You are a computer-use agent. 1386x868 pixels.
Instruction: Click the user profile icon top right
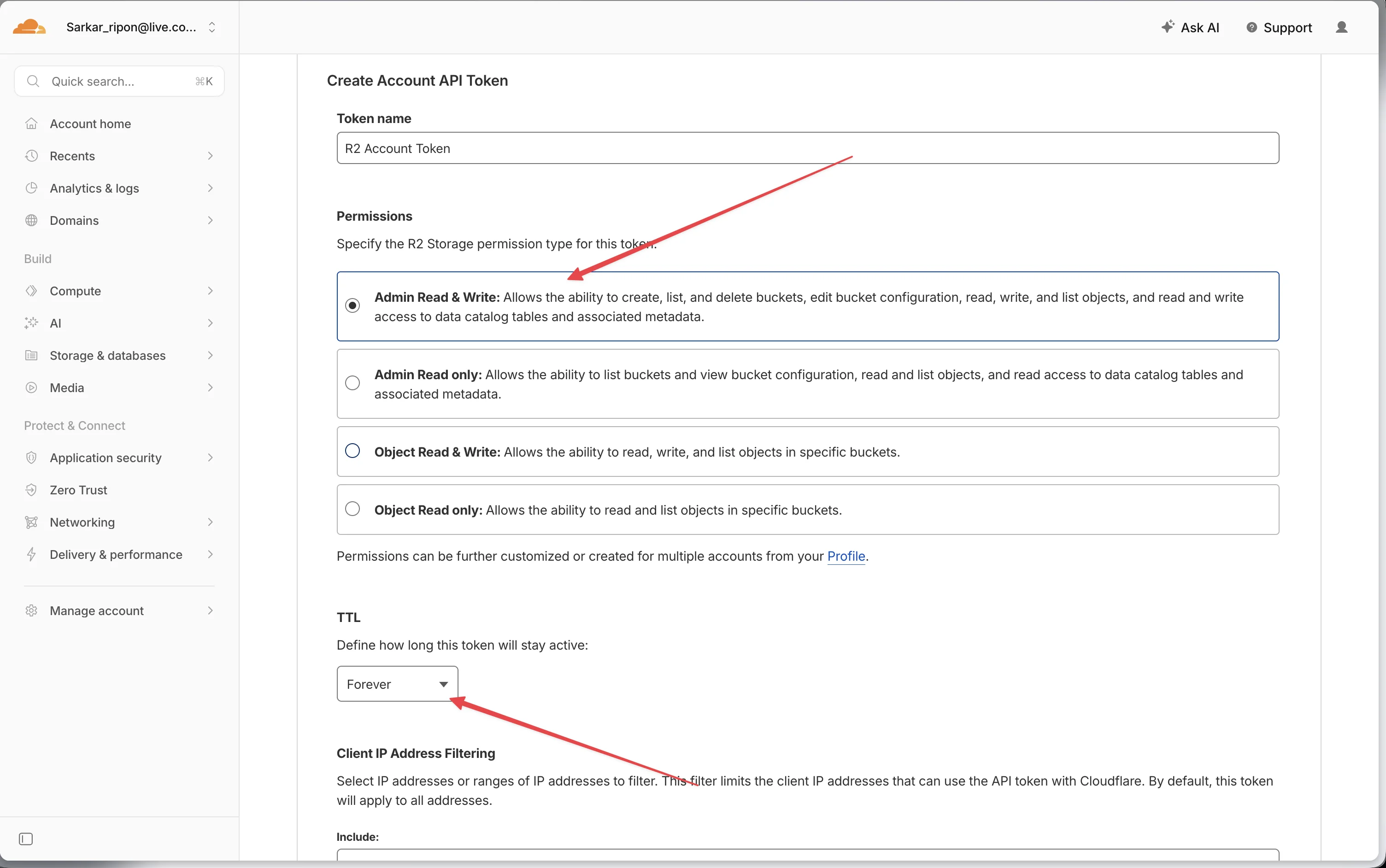coord(1342,26)
